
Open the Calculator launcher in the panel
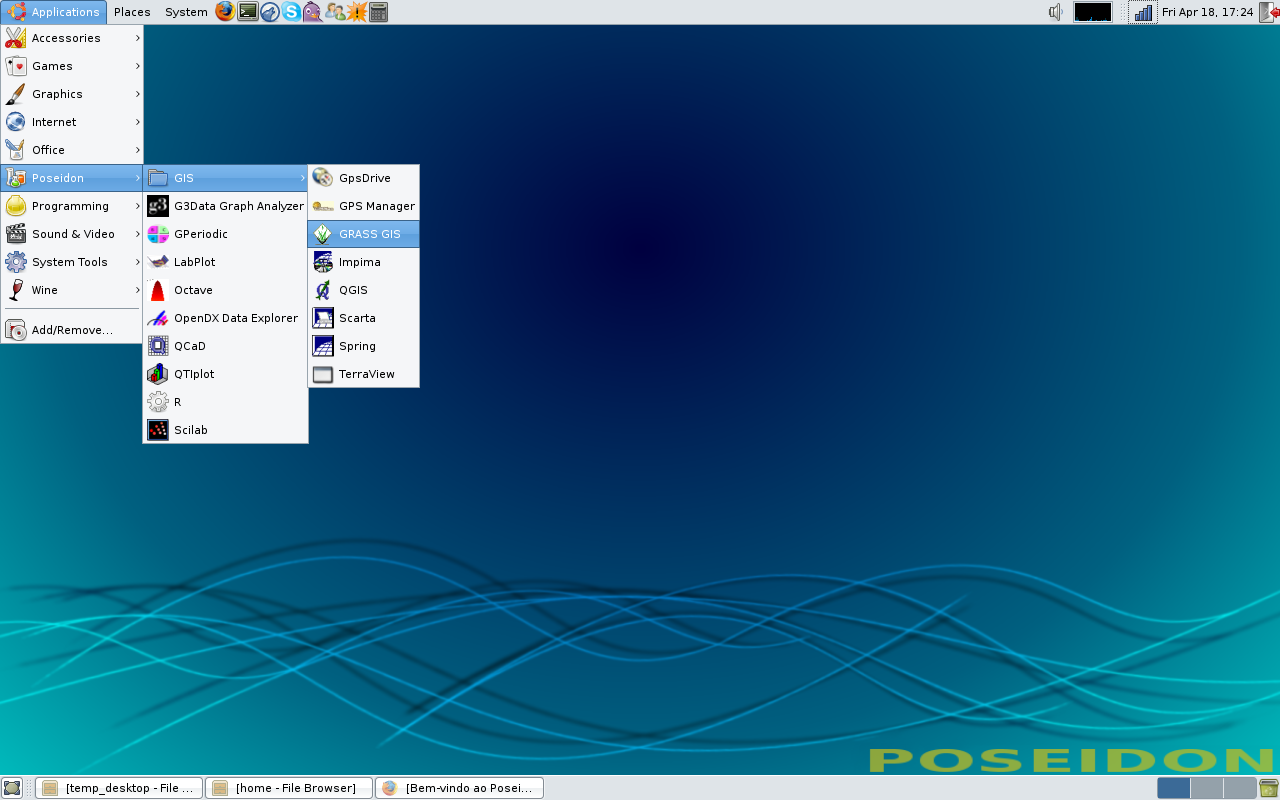tap(378, 12)
